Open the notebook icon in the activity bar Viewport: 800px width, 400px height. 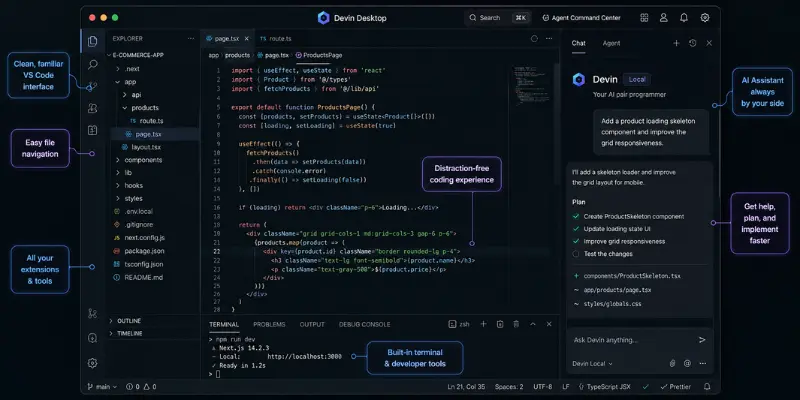92,130
